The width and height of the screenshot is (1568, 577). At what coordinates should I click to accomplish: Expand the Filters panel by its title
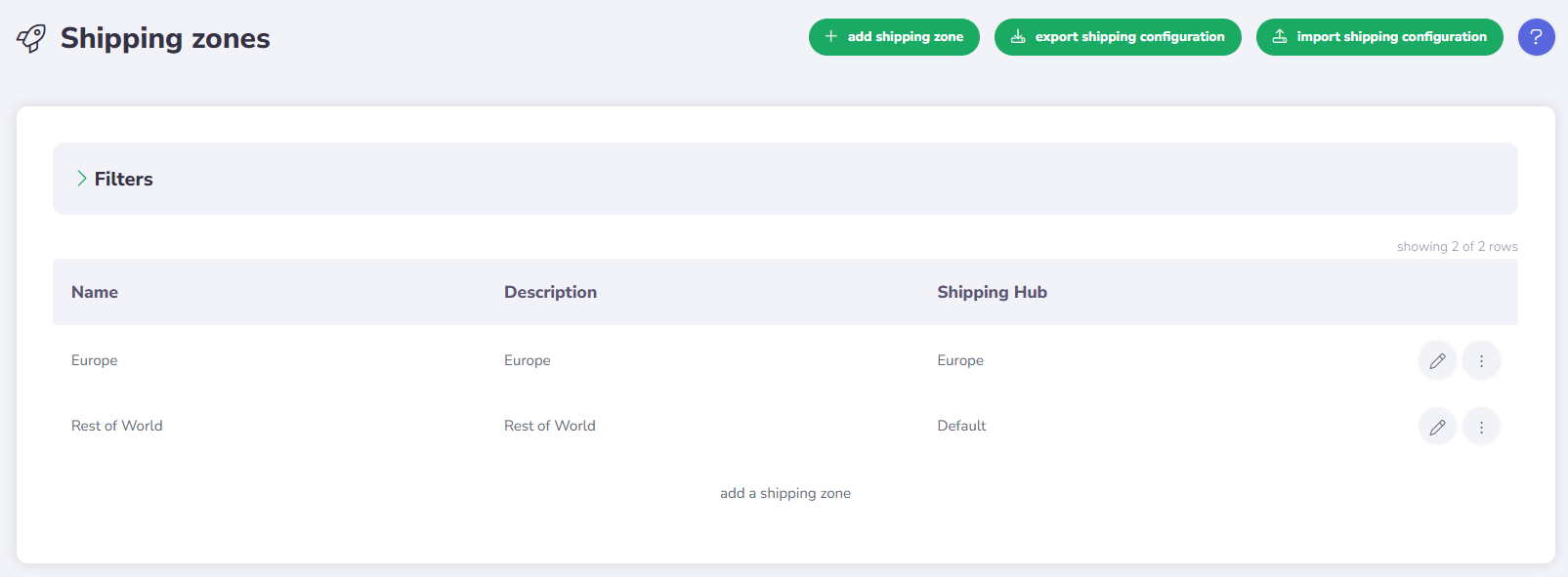pyautogui.click(x=124, y=179)
